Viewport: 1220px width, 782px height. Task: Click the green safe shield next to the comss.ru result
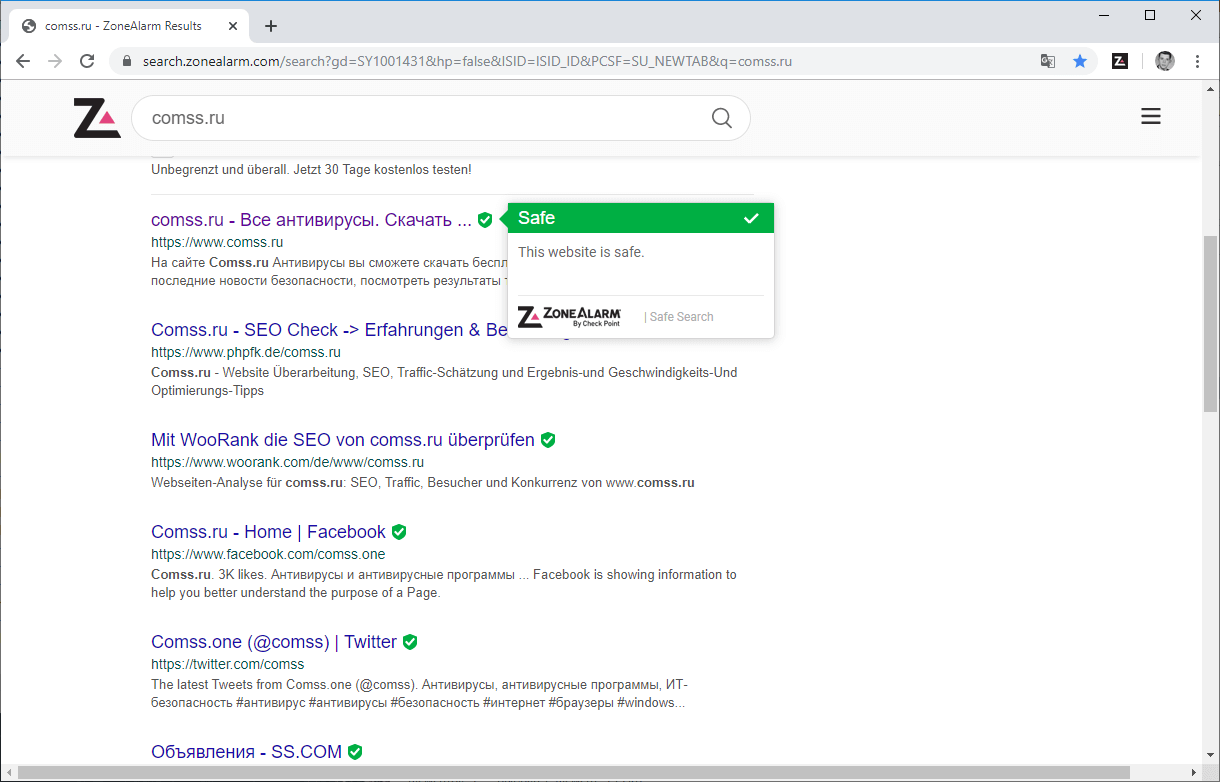pos(485,220)
